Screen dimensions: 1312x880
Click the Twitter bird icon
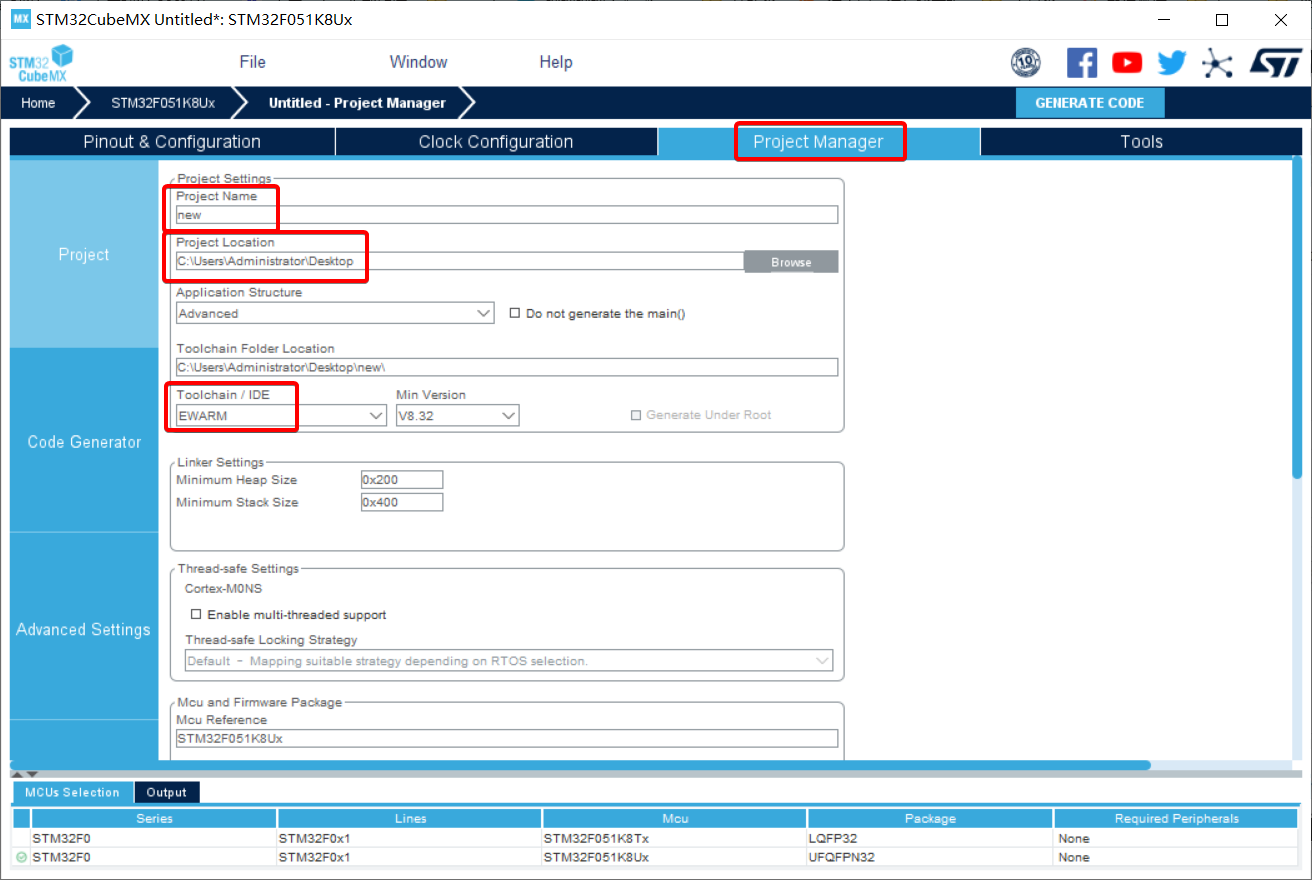[x=1172, y=63]
